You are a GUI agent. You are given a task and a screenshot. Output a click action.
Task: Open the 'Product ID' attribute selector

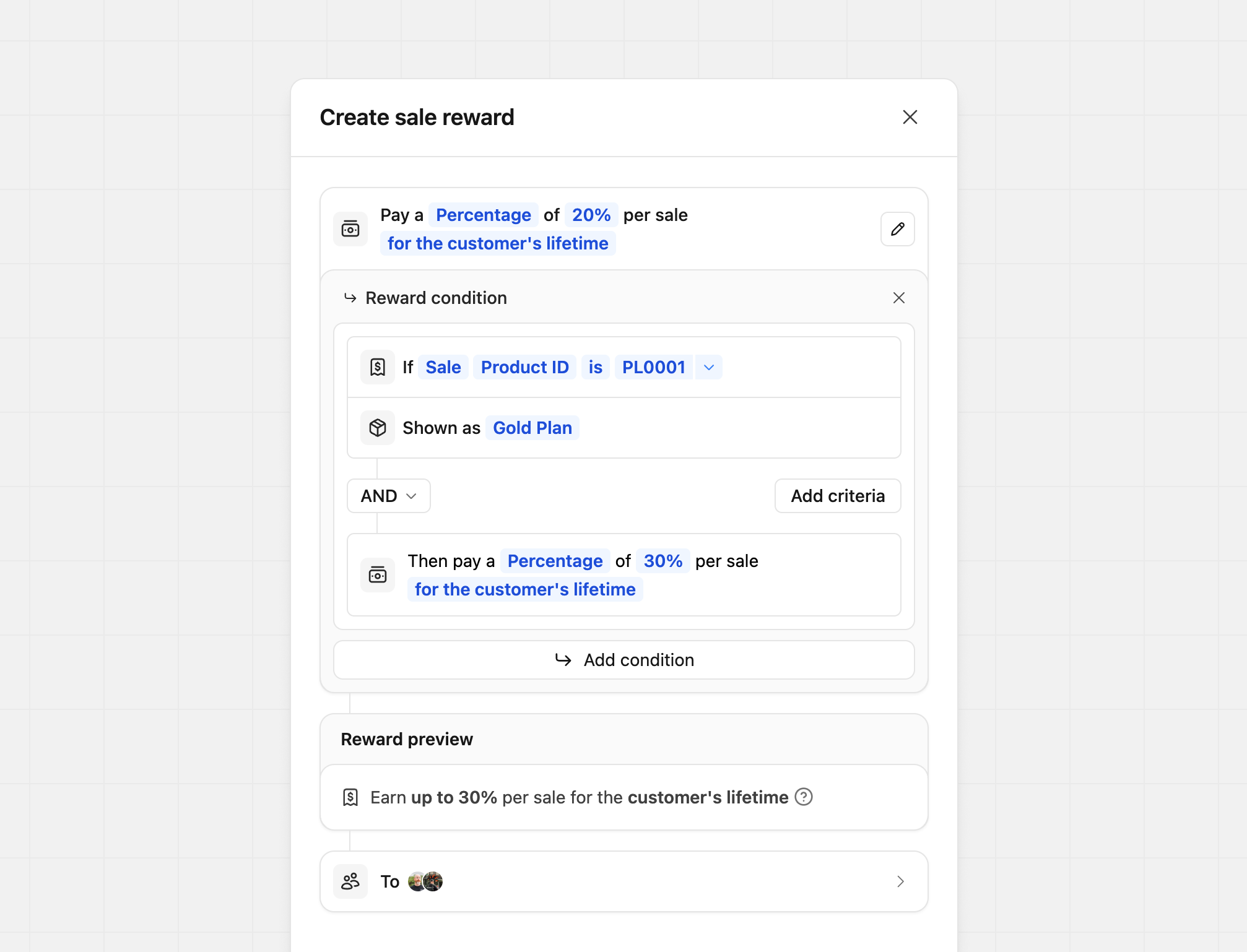(524, 367)
